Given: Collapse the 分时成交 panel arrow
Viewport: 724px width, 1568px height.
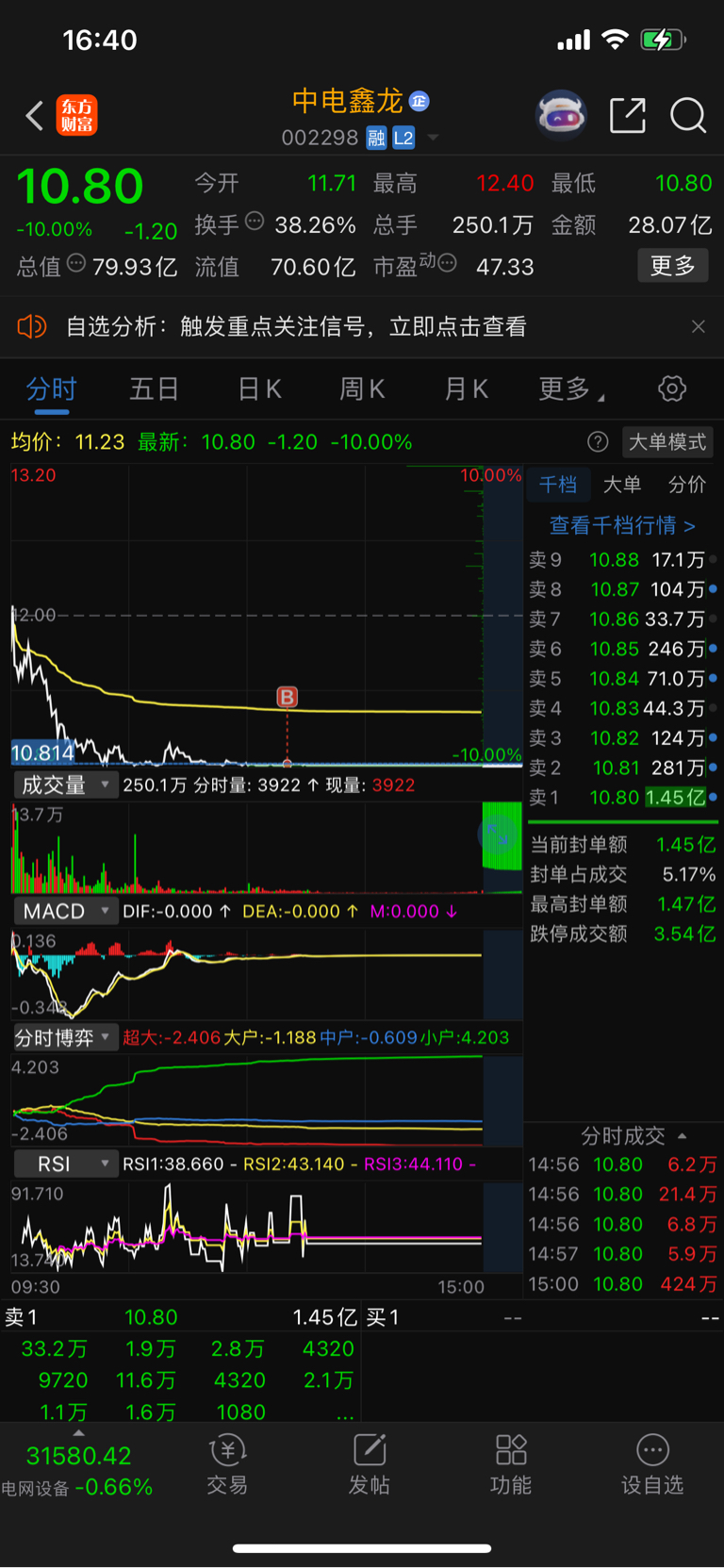Looking at the screenshot, I should coord(683,1136).
